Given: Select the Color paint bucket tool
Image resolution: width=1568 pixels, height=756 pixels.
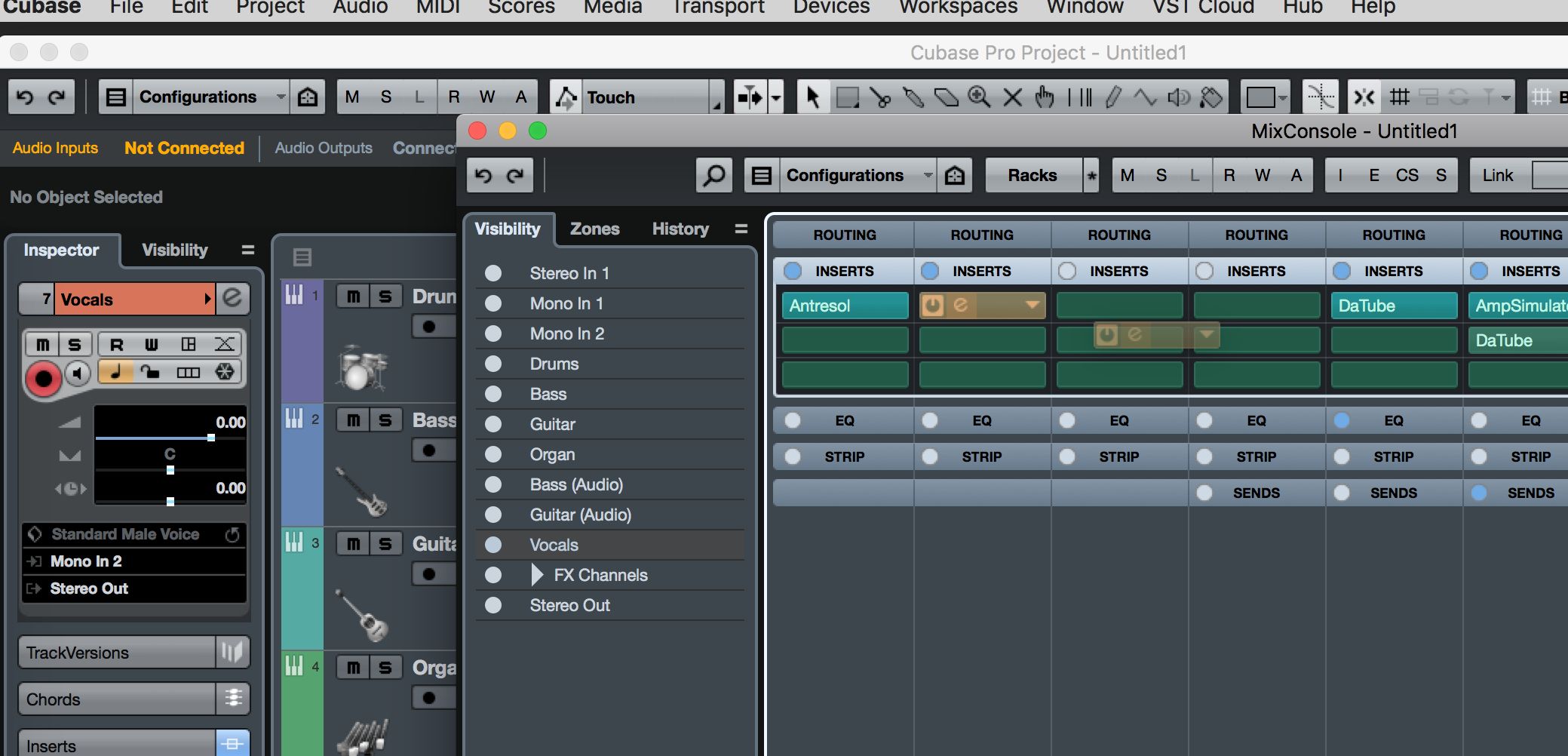Looking at the screenshot, I should coord(1211,97).
